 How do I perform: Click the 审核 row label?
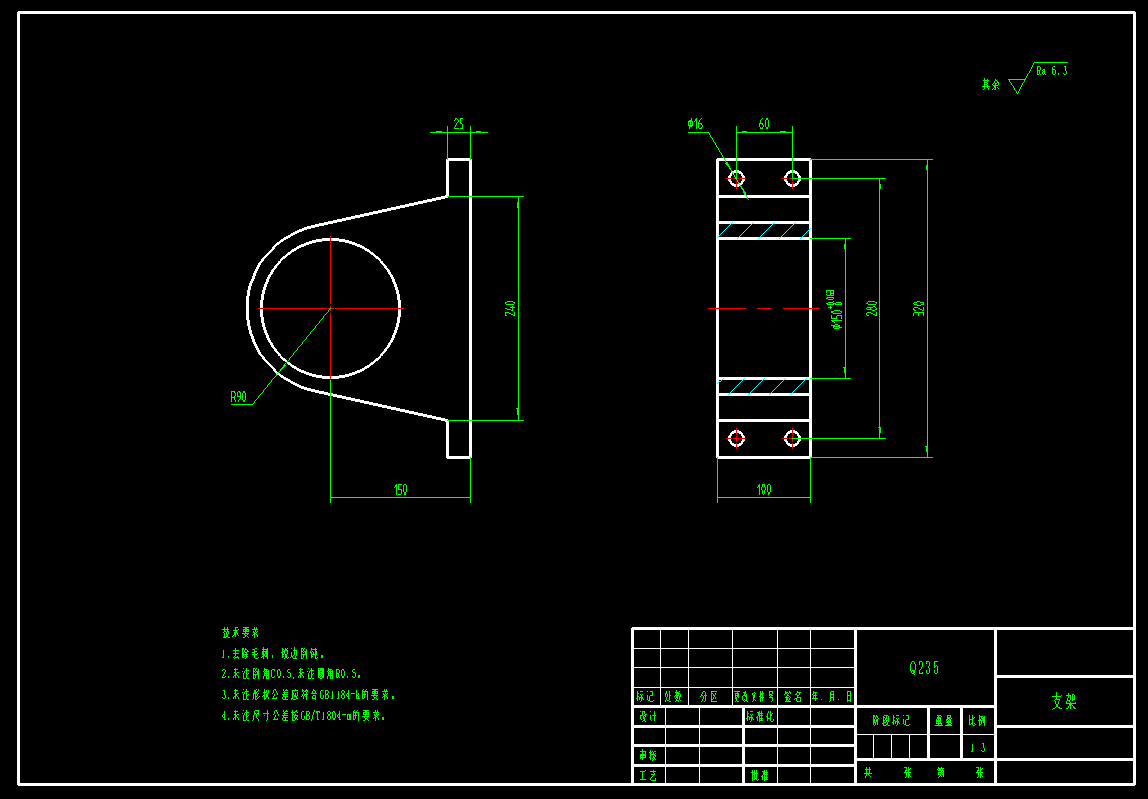pyautogui.click(x=649, y=755)
